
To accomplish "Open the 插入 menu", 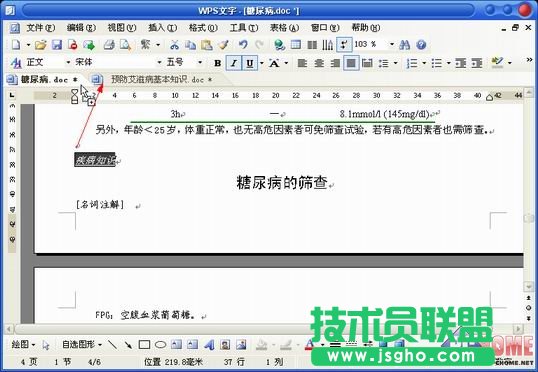I will tap(162, 27).
